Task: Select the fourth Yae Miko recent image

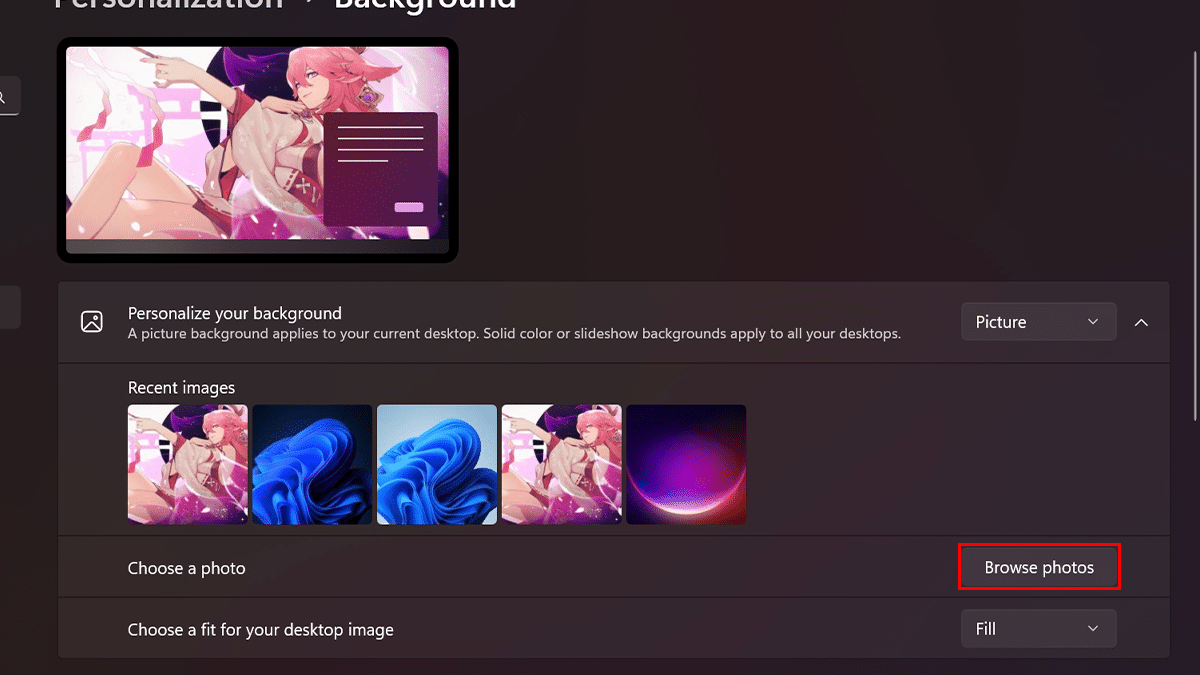Action: 562,464
